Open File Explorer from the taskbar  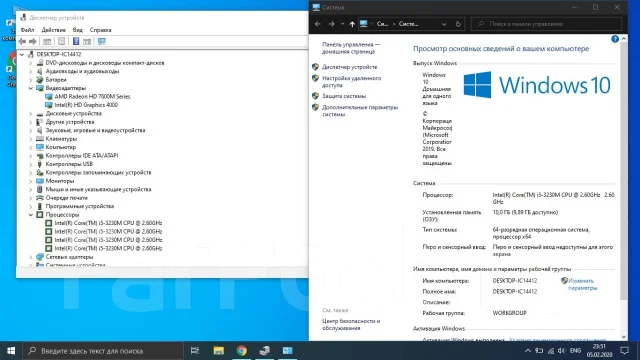[218, 351]
